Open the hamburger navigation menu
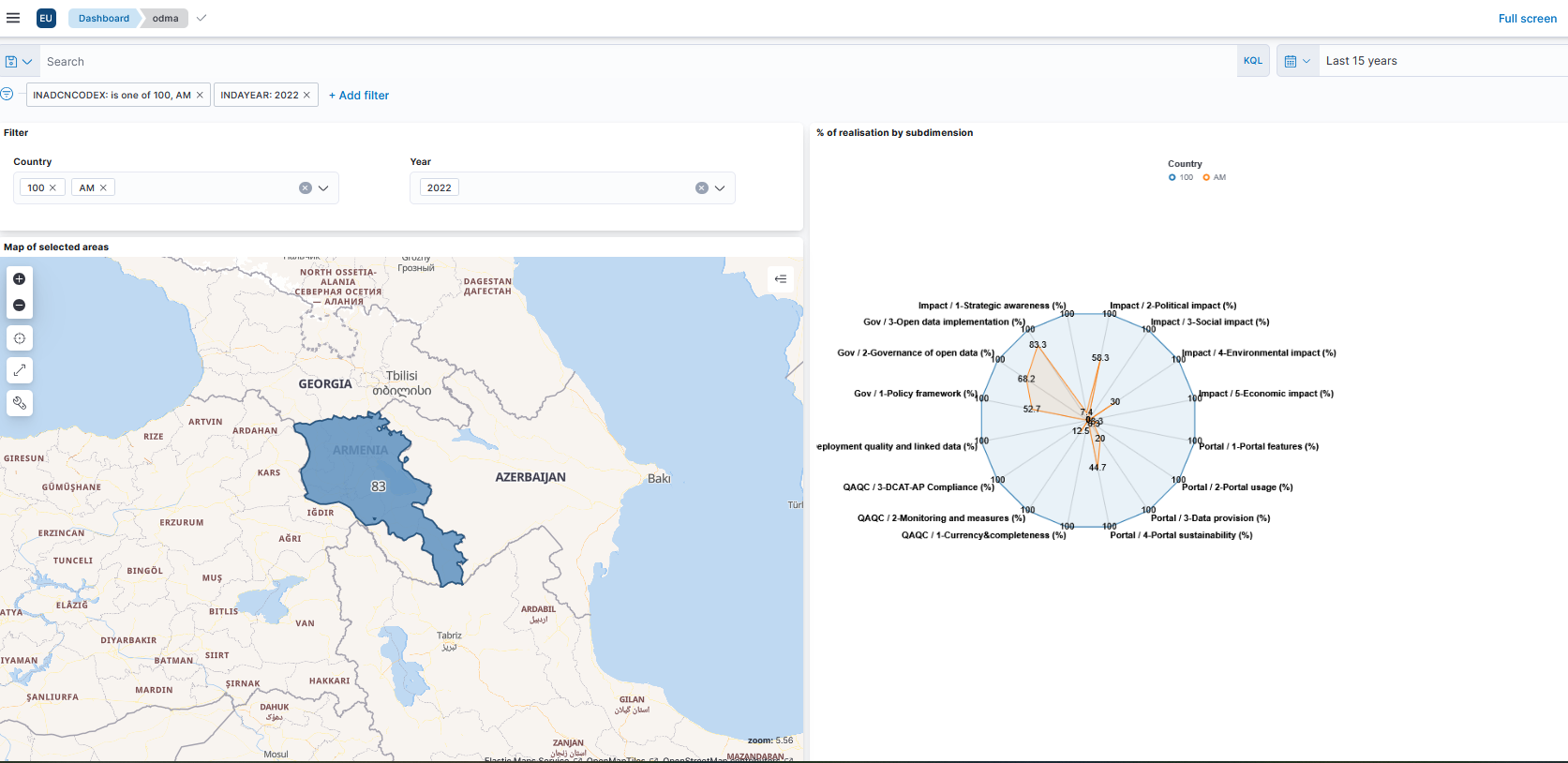 13,18
